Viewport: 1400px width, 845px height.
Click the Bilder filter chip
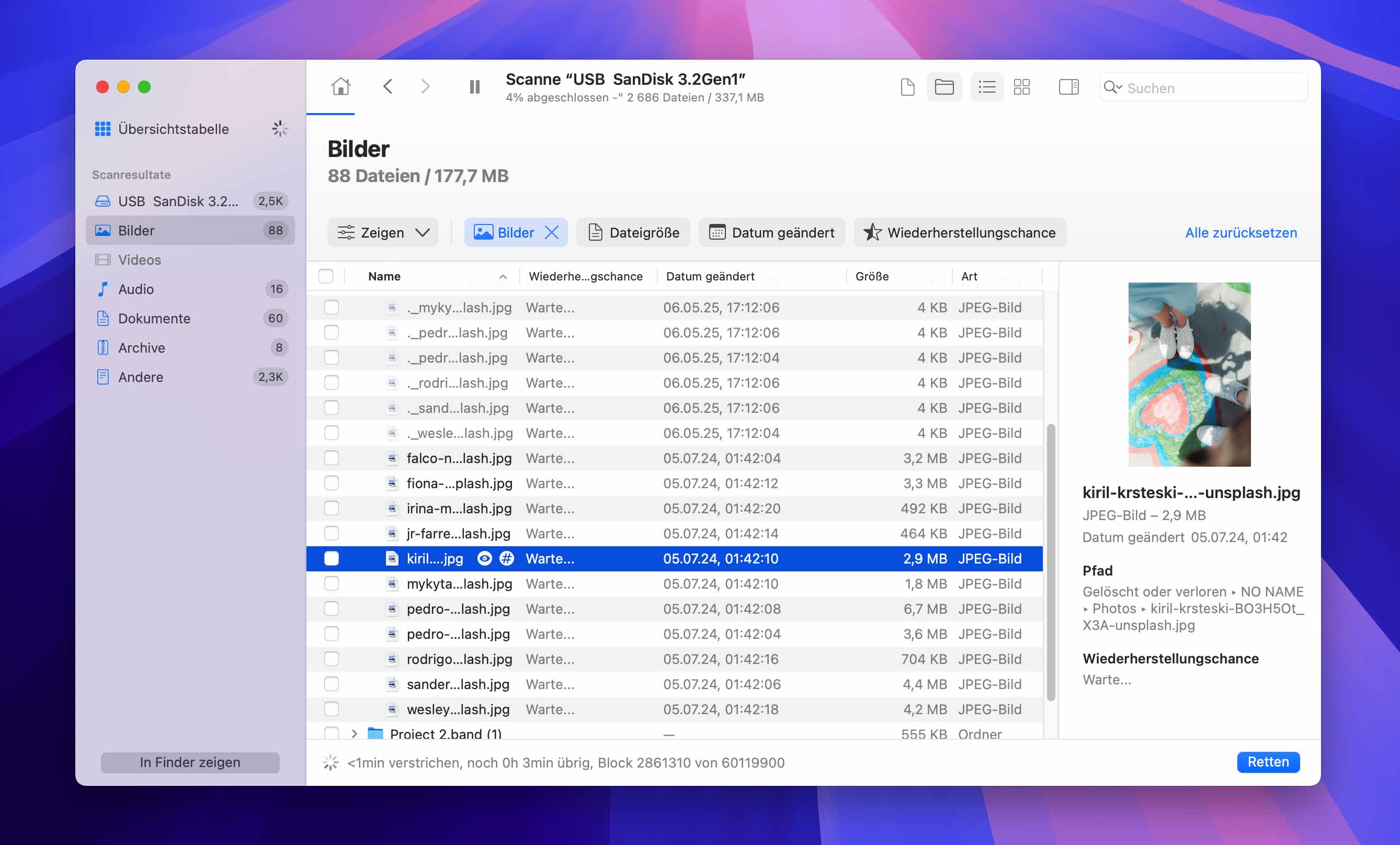point(515,233)
